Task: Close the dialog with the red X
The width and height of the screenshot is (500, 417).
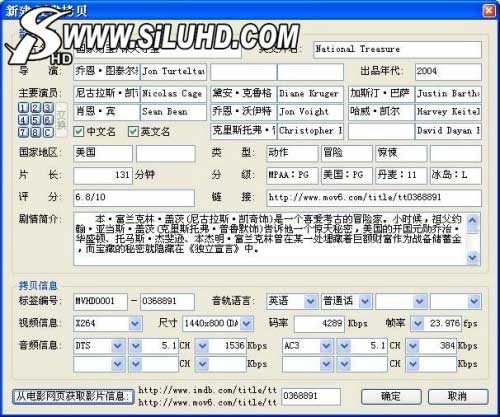Action: coord(489,10)
